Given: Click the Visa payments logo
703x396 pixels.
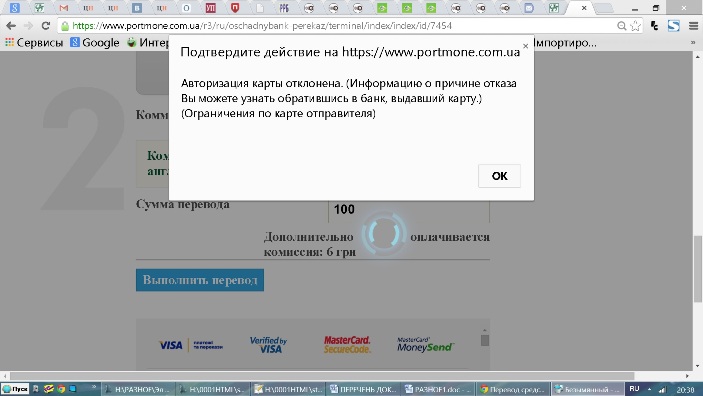Looking at the screenshot, I should pos(191,345).
